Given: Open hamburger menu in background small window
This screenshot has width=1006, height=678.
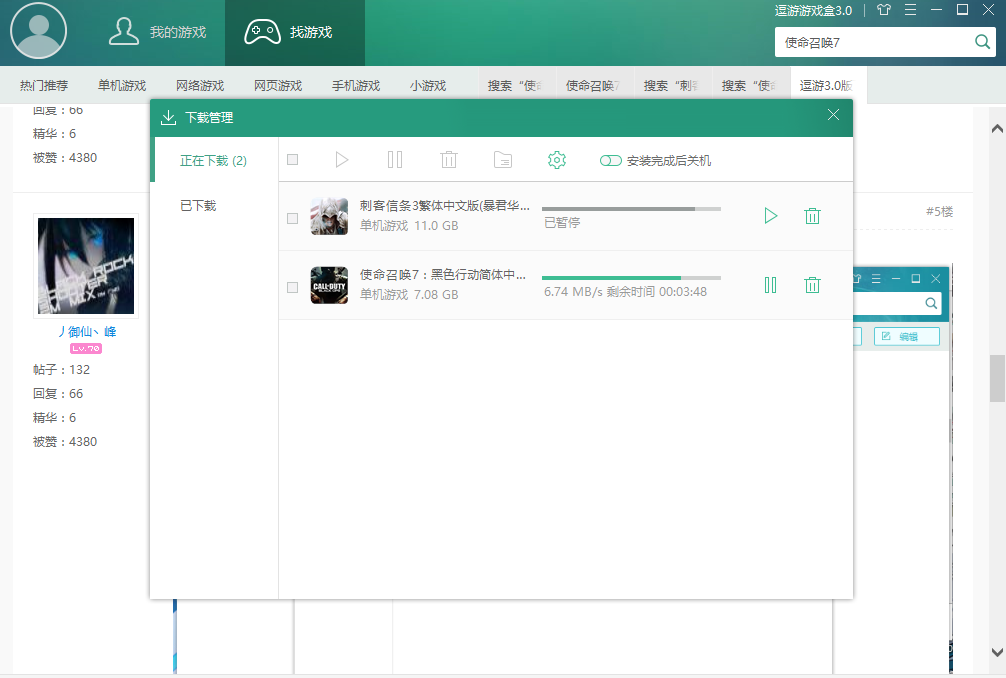Looking at the screenshot, I should [x=876, y=278].
